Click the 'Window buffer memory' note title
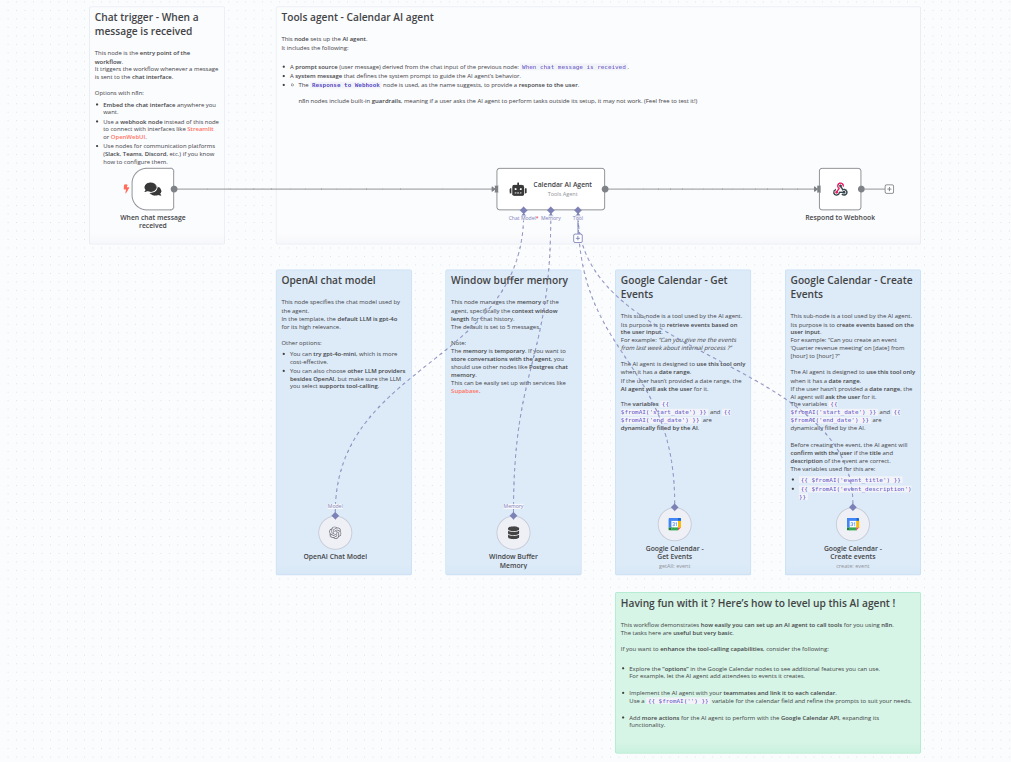This screenshot has width=1011, height=762. click(509, 280)
